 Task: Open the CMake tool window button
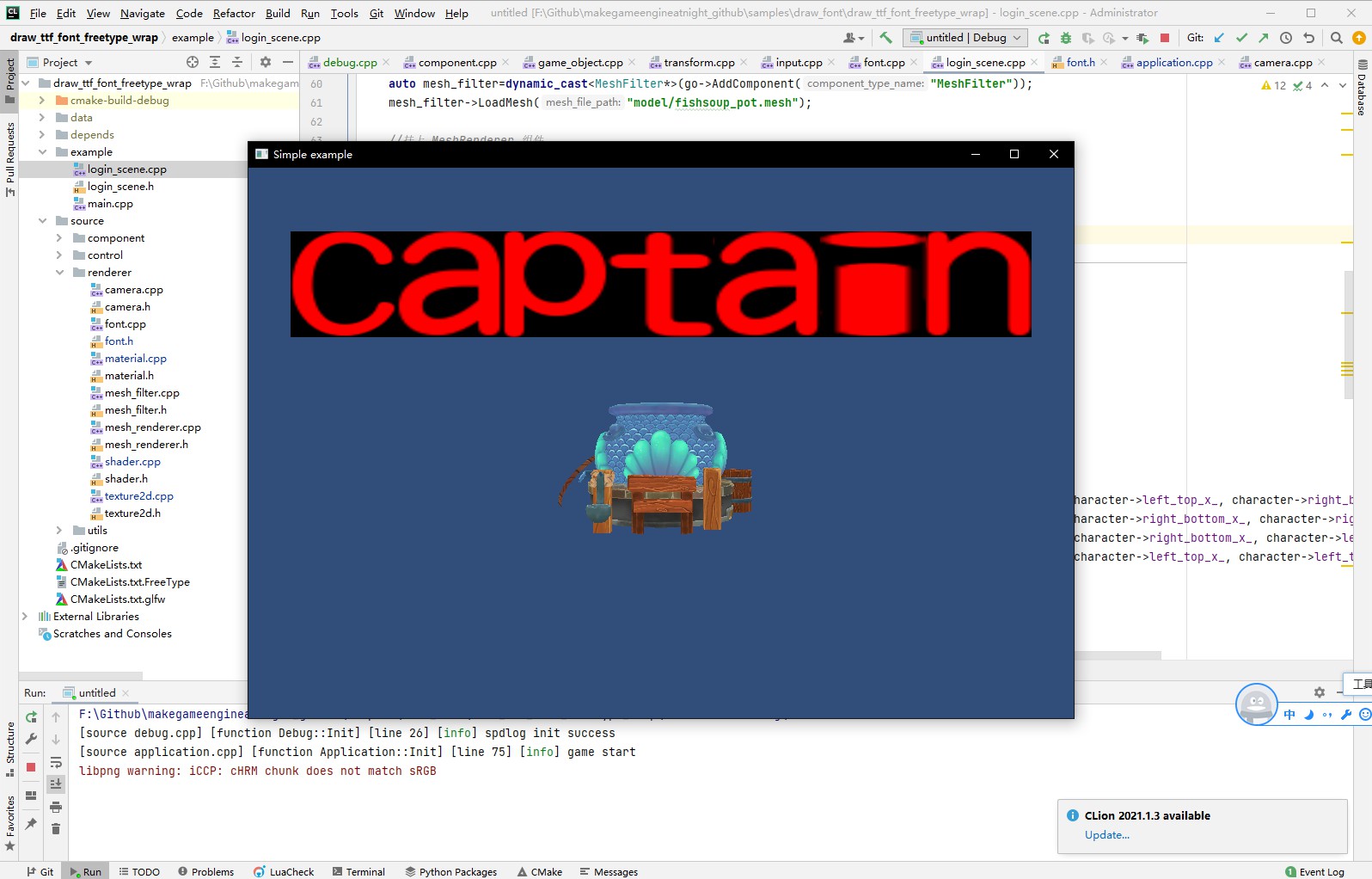[540, 871]
